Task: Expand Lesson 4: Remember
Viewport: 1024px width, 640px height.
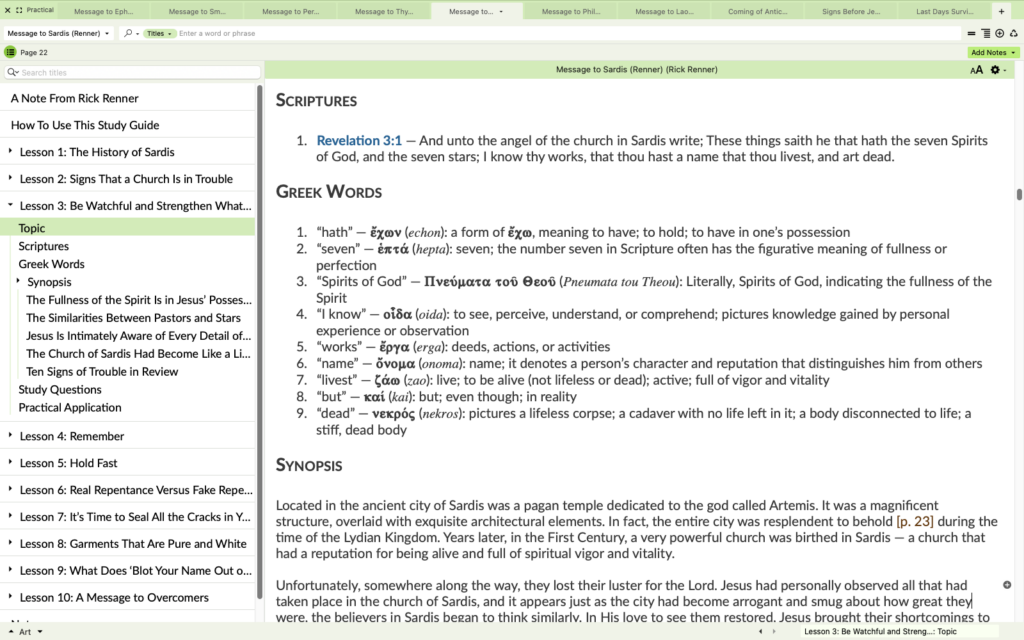Action: click(10, 436)
